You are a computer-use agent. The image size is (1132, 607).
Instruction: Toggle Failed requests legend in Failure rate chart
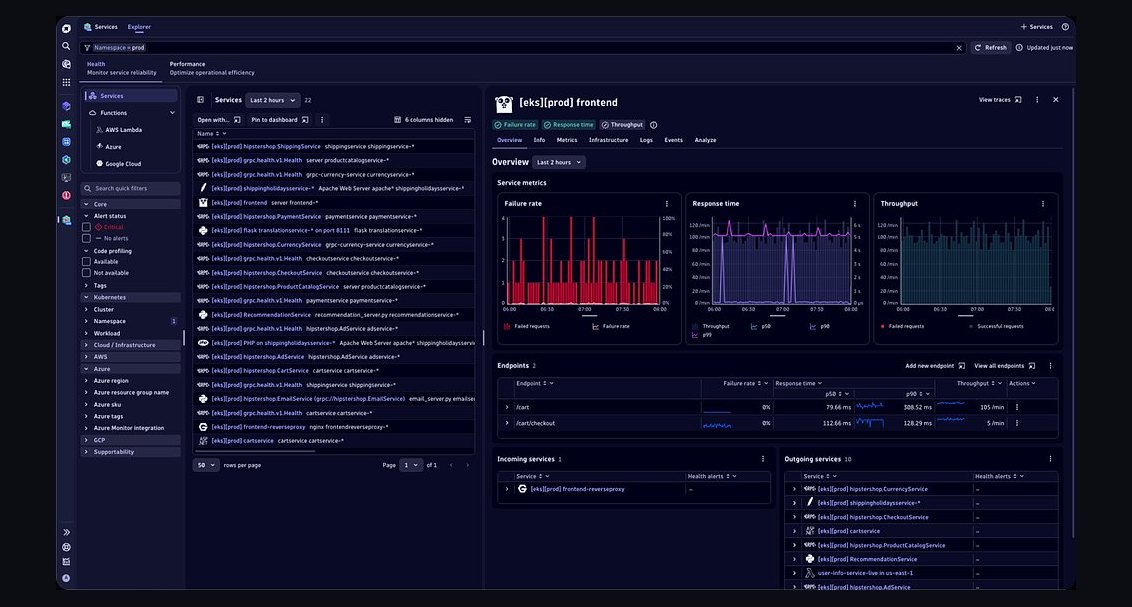(527, 326)
